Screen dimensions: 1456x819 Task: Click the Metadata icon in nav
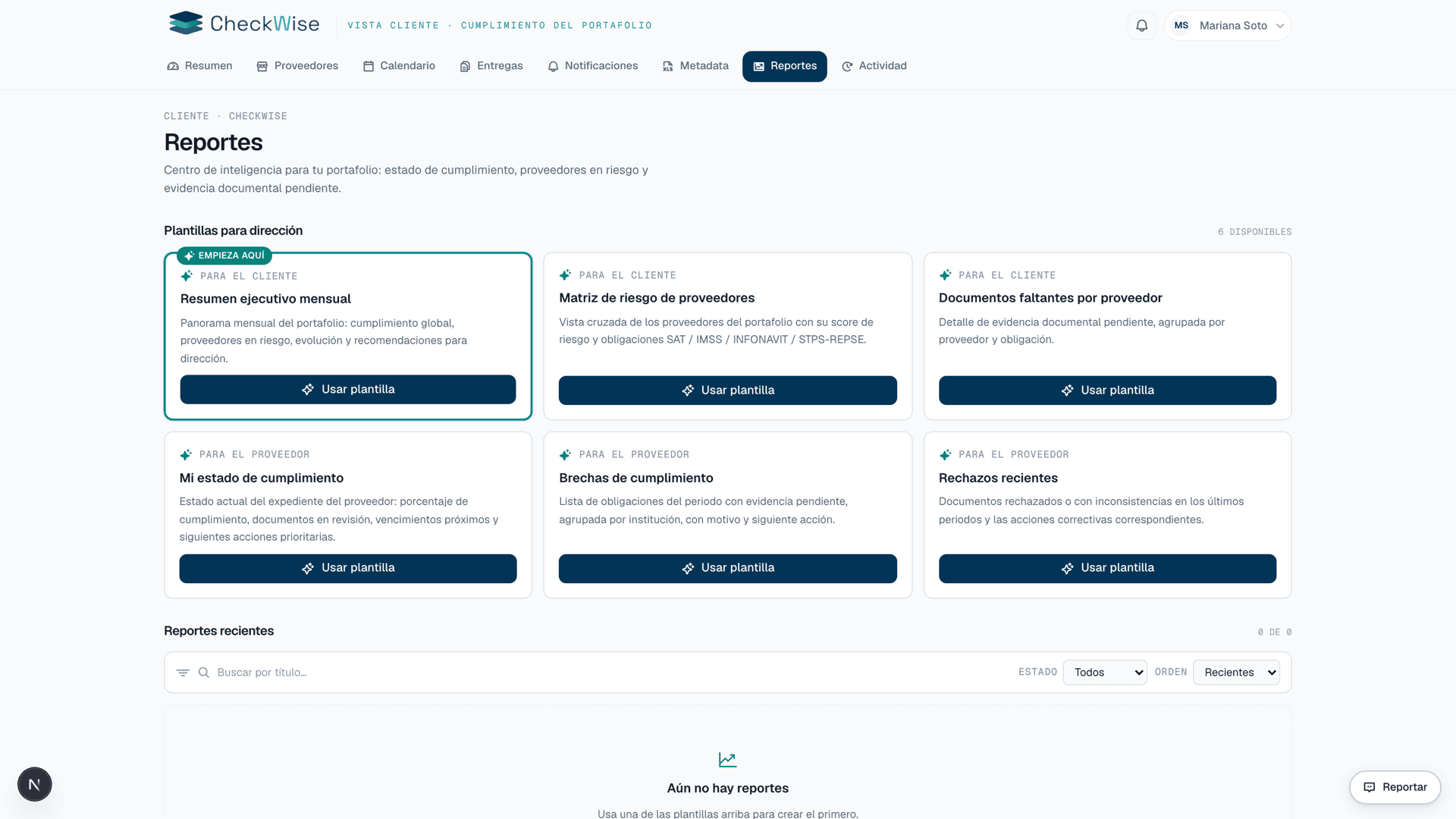point(668,67)
